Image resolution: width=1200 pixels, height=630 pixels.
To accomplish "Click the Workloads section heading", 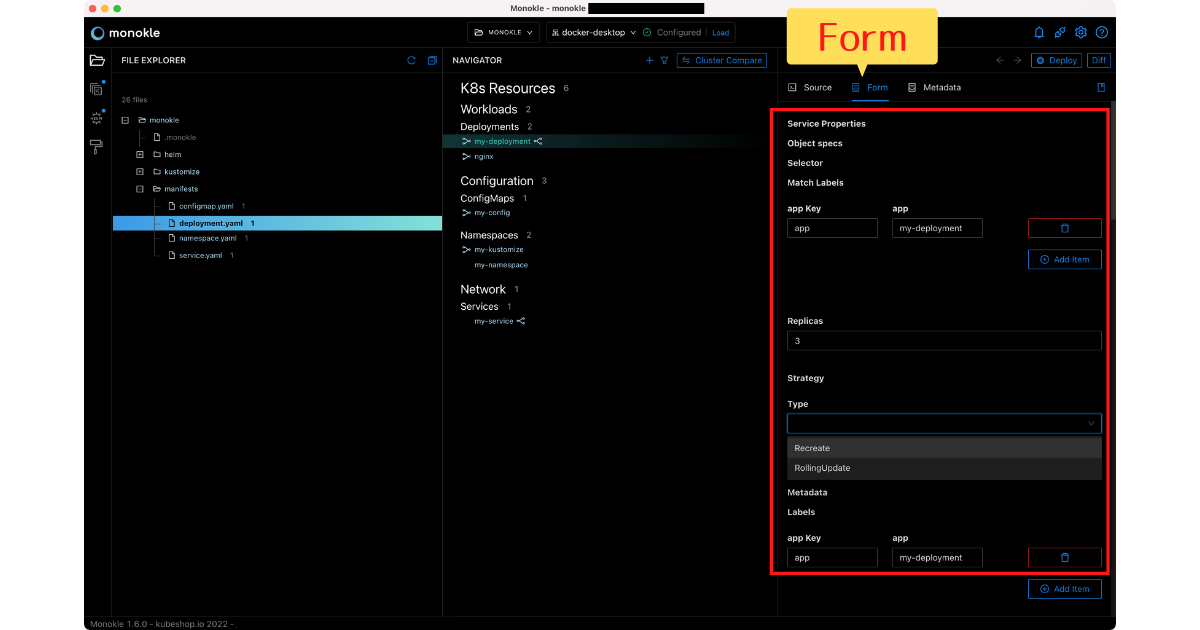I will coord(489,109).
